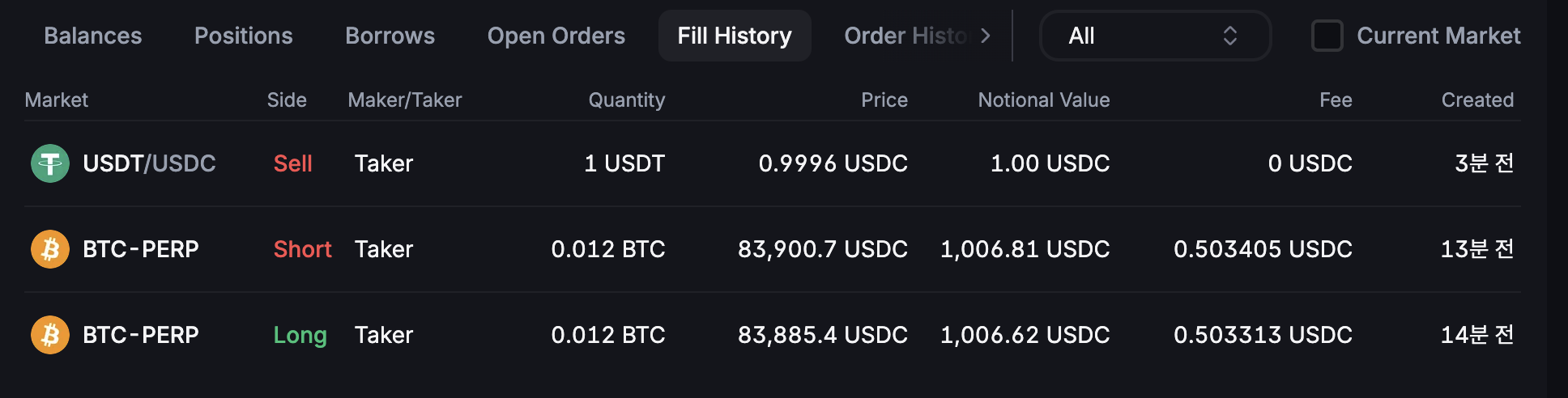Click the Bitcoin icon in Short row
This screenshot has height=398, width=1568.
click(x=50, y=249)
